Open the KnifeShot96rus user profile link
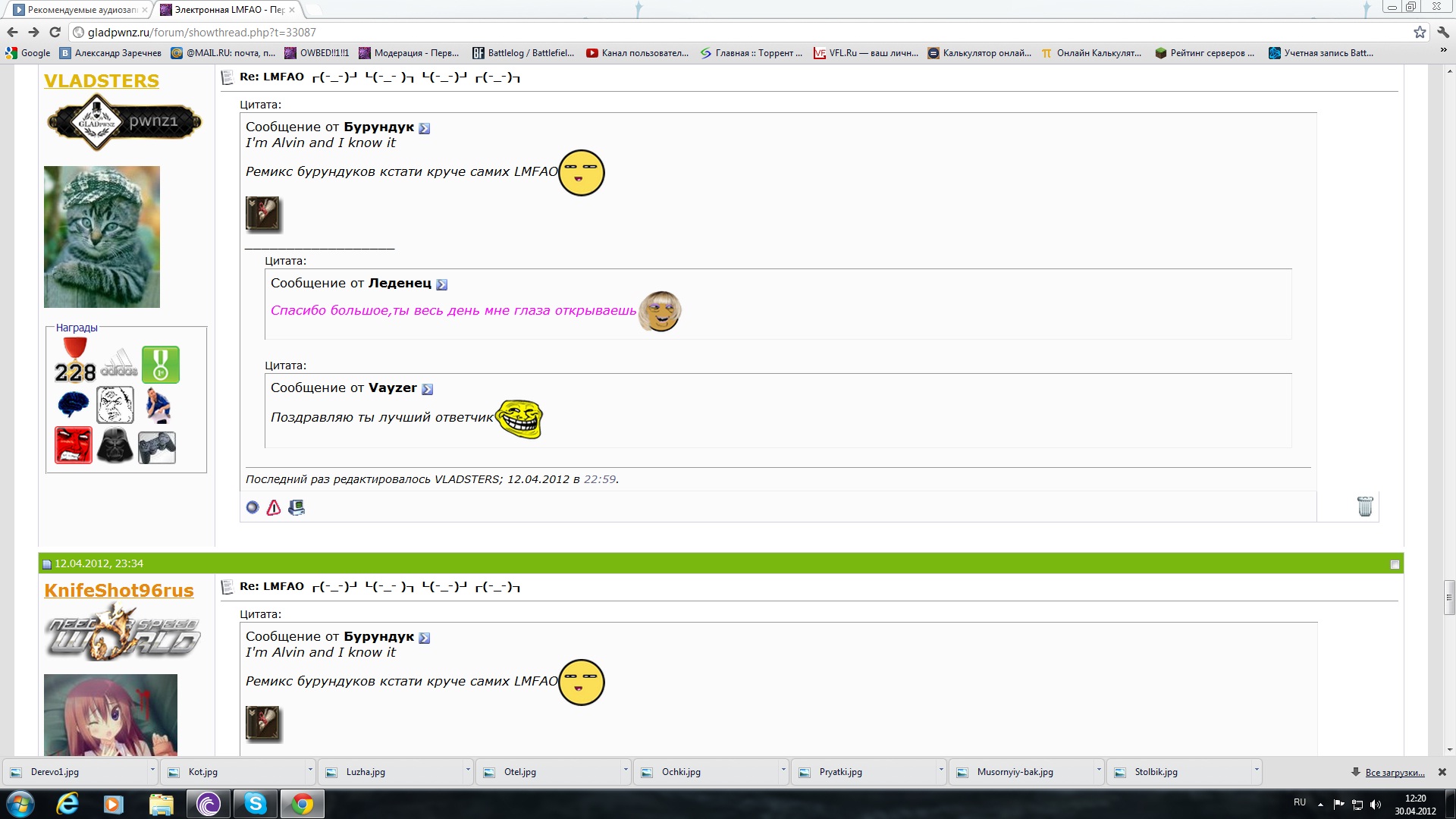1456x819 pixels. (119, 590)
